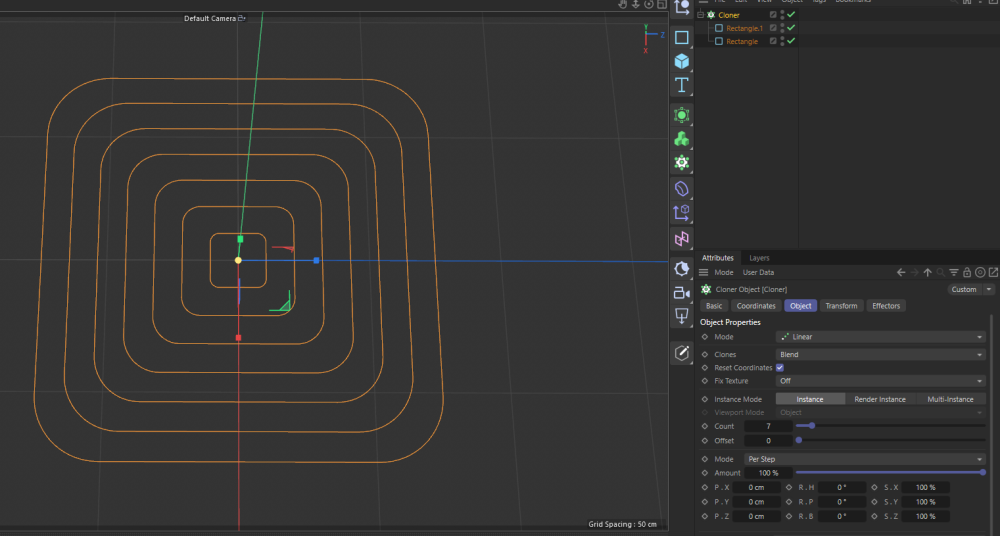Open the Subdivision Surface generator icon
Viewport: 1000px width, 536px height.
click(681, 115)
